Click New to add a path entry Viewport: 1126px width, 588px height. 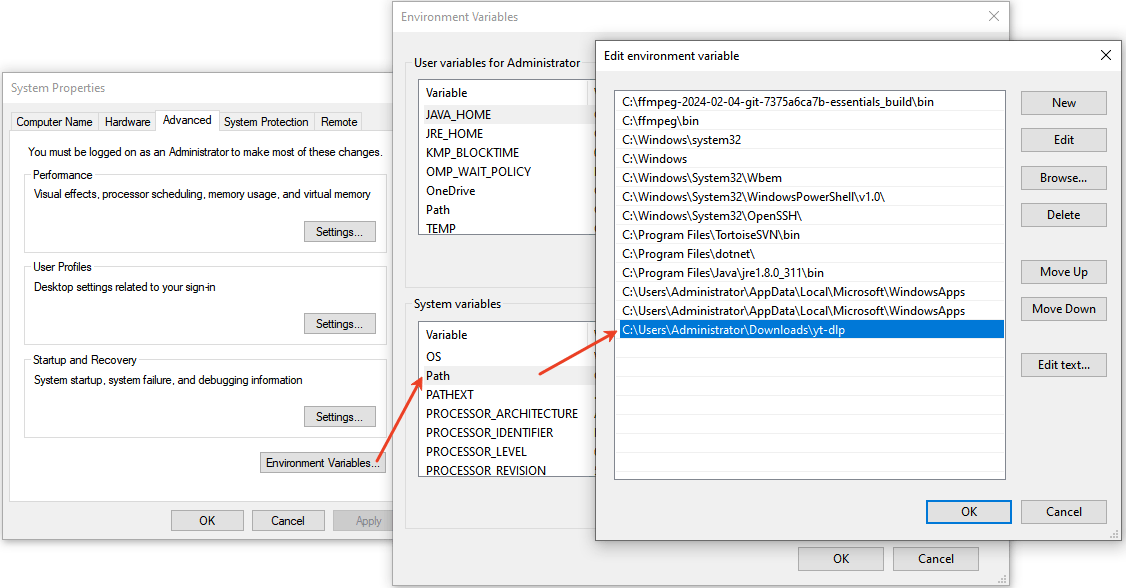pos(1063,102)
